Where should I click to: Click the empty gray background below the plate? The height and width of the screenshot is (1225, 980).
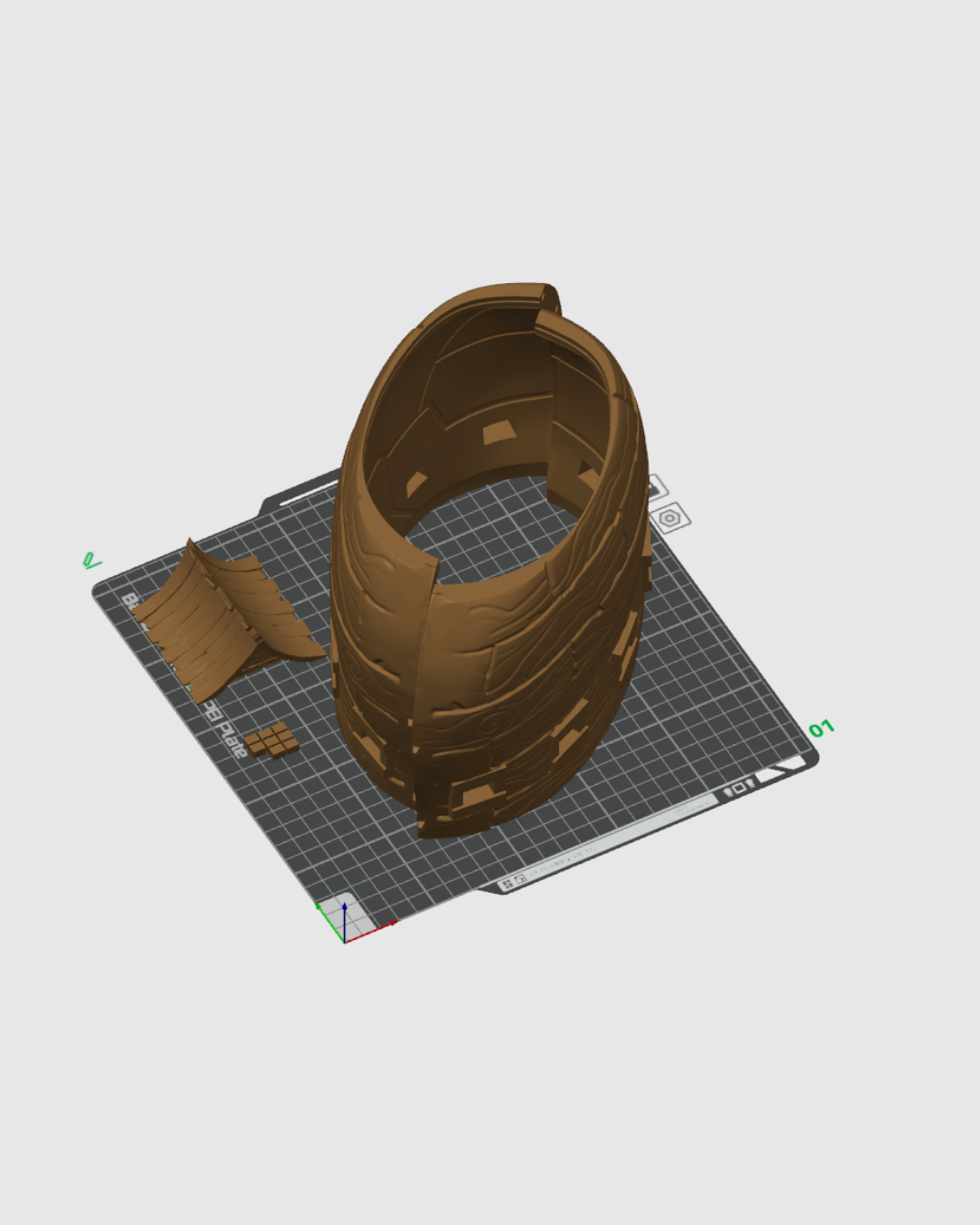tap(490, 1089)
